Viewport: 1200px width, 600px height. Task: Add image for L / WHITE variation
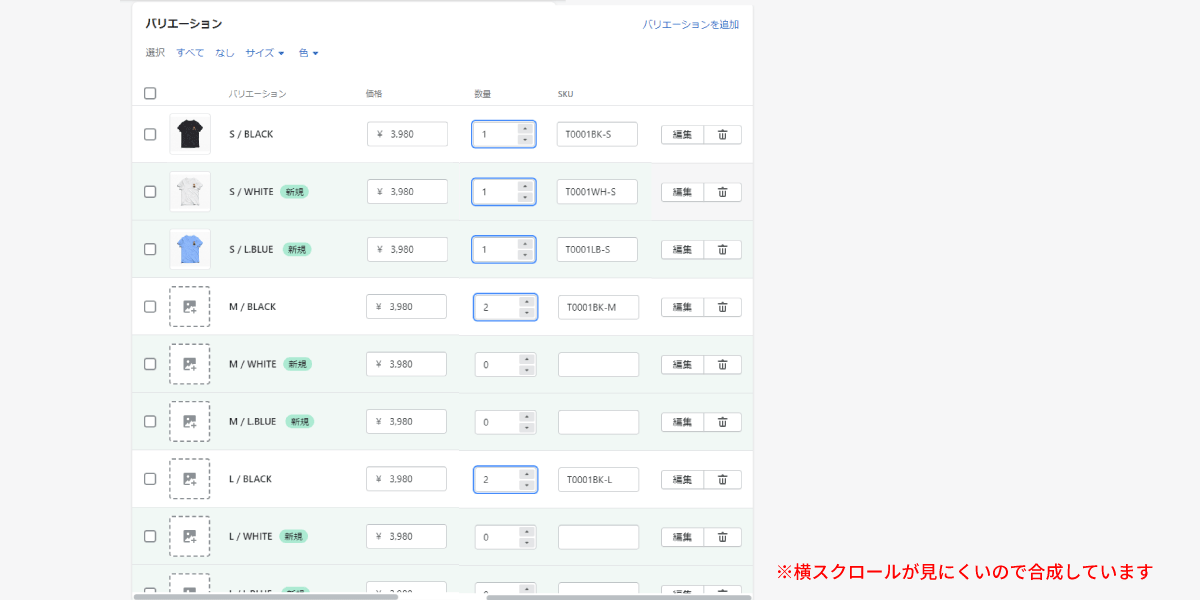[190, 537]
